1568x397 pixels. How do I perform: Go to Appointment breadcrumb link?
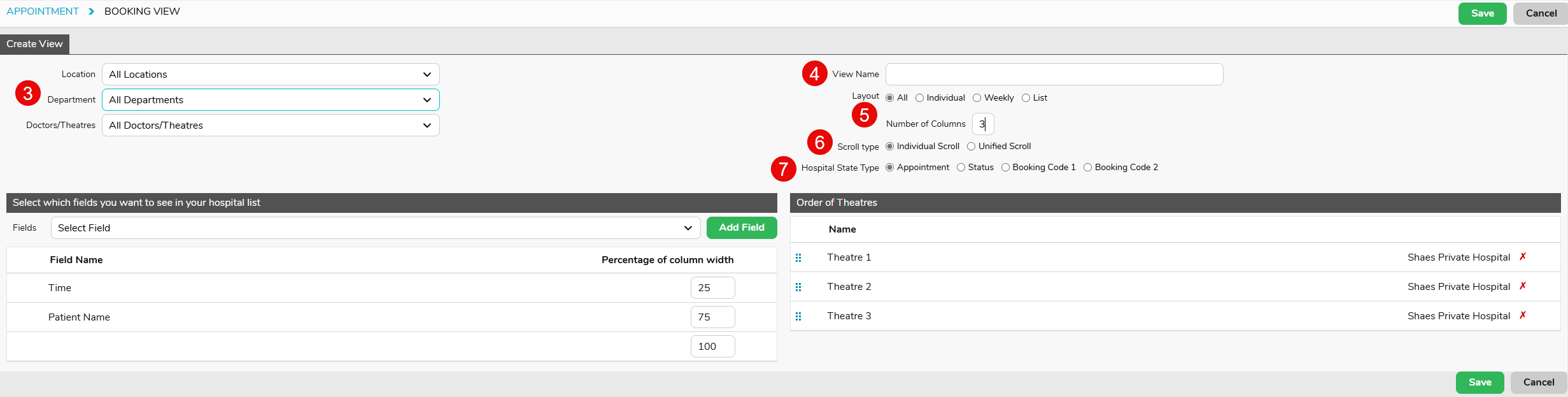(x=43, y=11)
